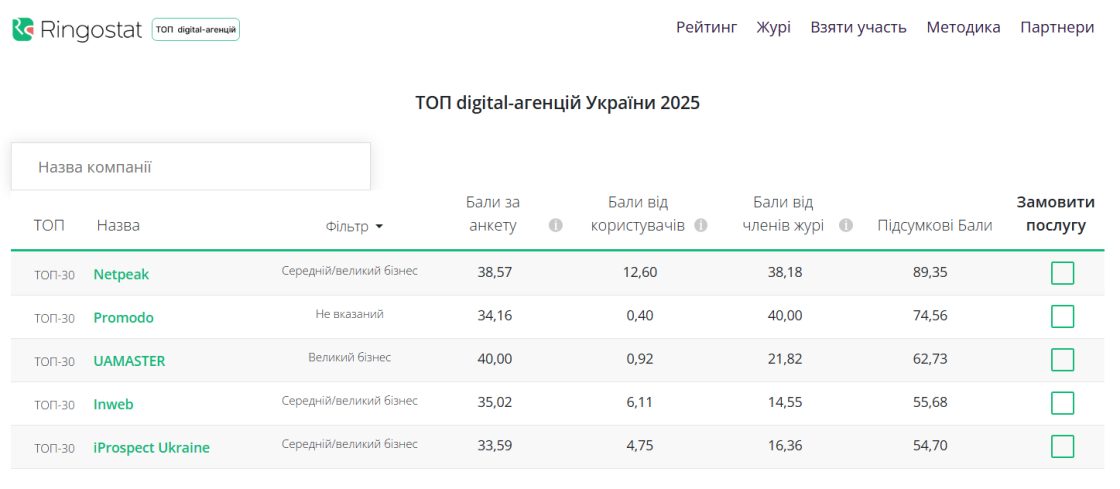The image size is (1120, 489).
Task: Click Inweb's jury score 14,55
Action: [784, 403]
